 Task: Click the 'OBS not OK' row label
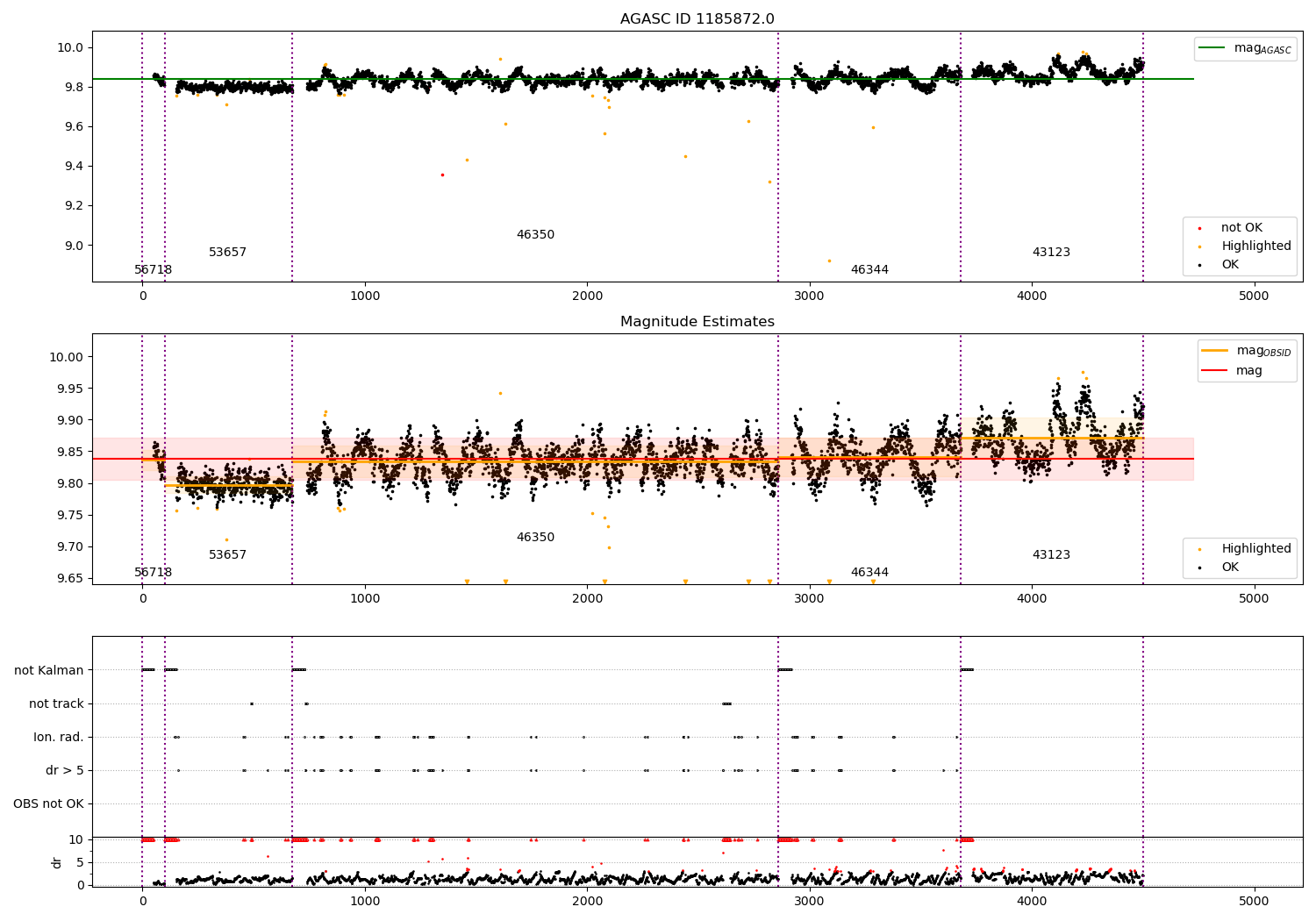click(x=49, y=804)
